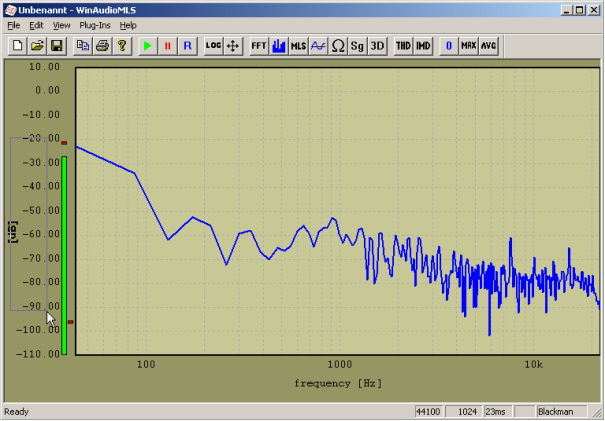Image resolution: width=605 pixels, height=421 pixels.
Task: Select the spectrum bar chart icon
Action: 279,46
